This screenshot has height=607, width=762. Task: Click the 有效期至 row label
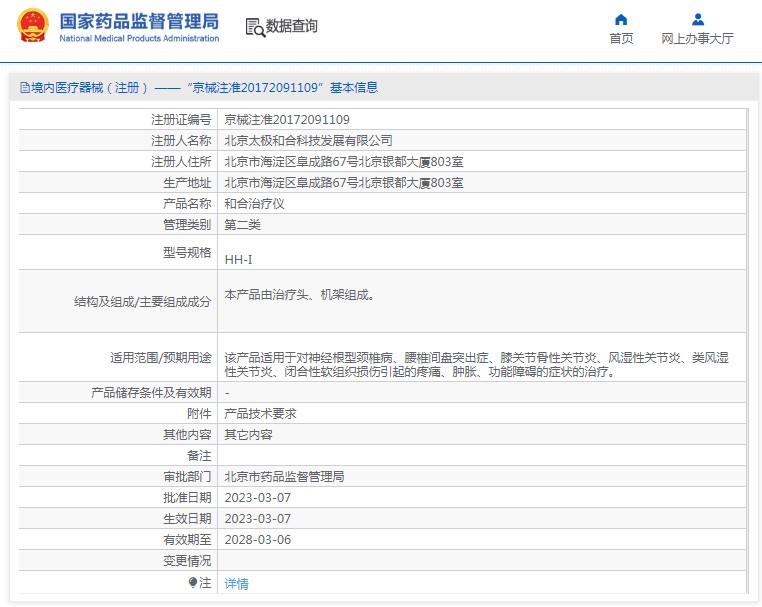pos(187,539)
